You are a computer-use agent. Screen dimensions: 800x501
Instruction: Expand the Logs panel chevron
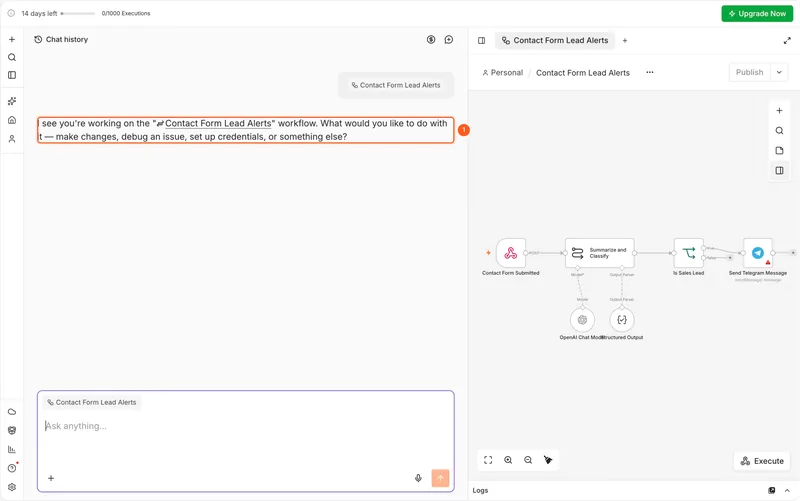pyautogui.click(x=787, y=490)
